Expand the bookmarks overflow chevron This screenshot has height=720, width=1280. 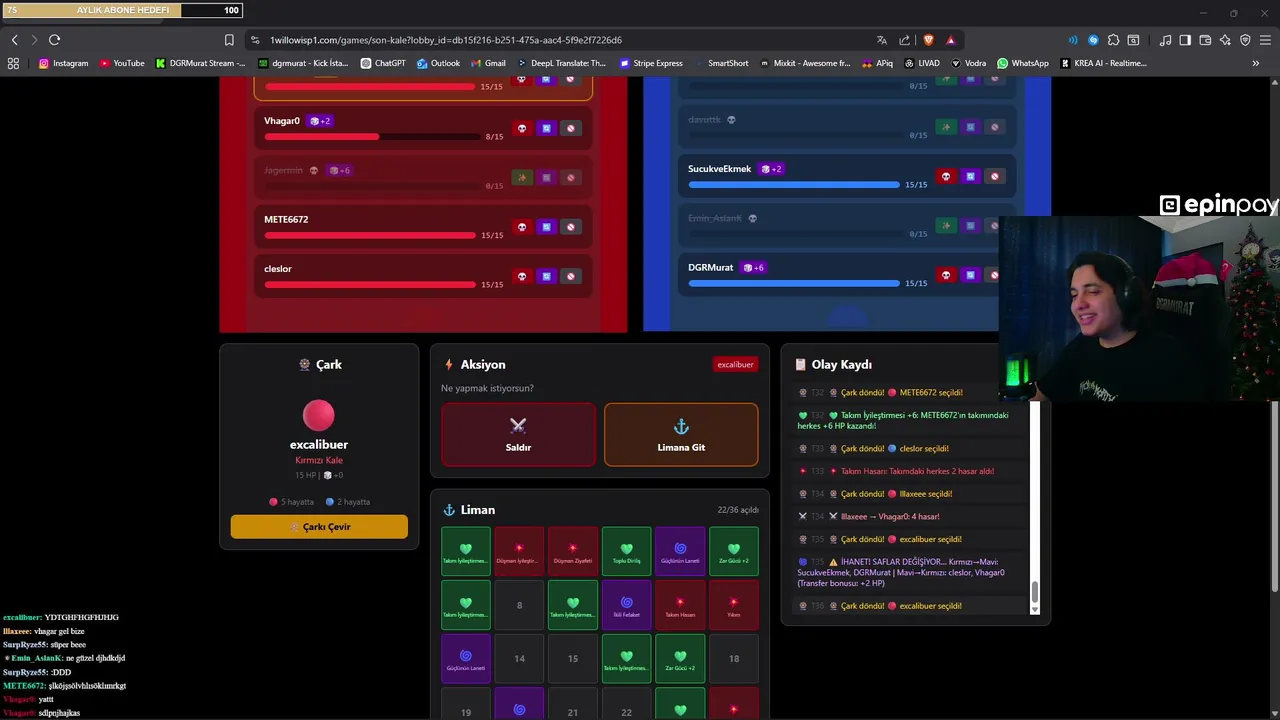[x=1256, y=63]
